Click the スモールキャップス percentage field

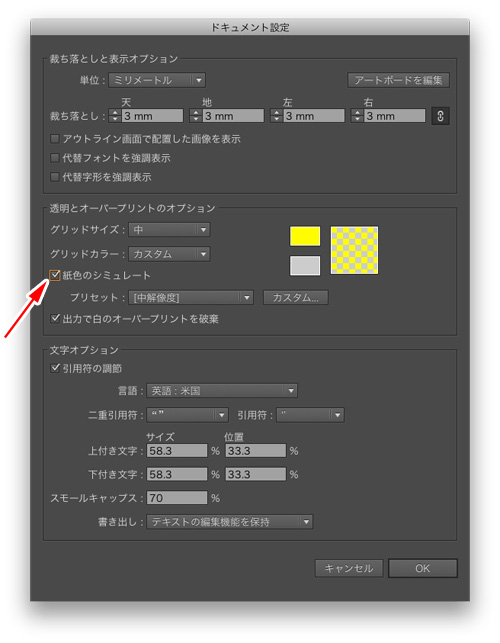[177, 497]
